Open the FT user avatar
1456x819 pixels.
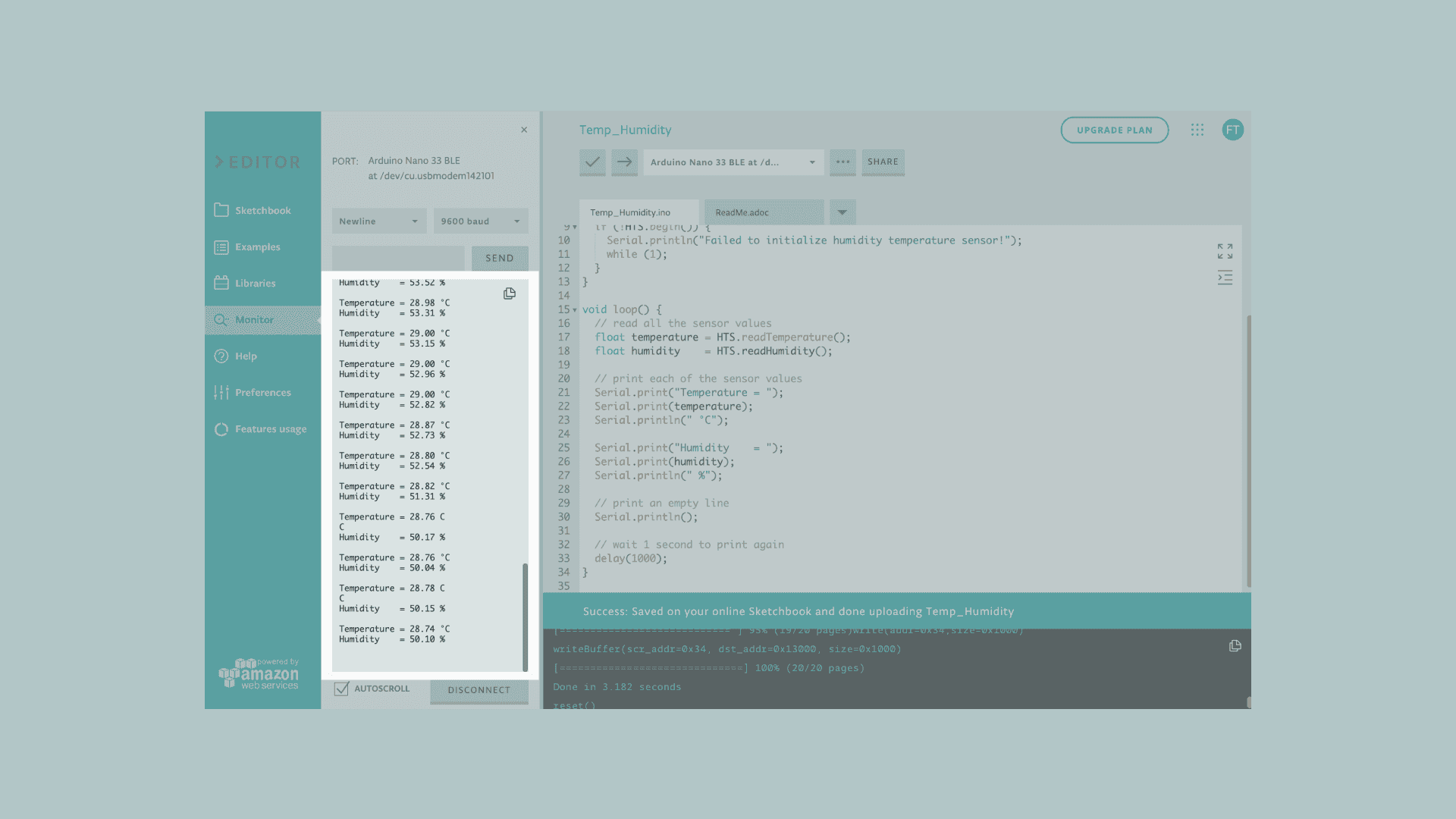(x=1232, y=130)
